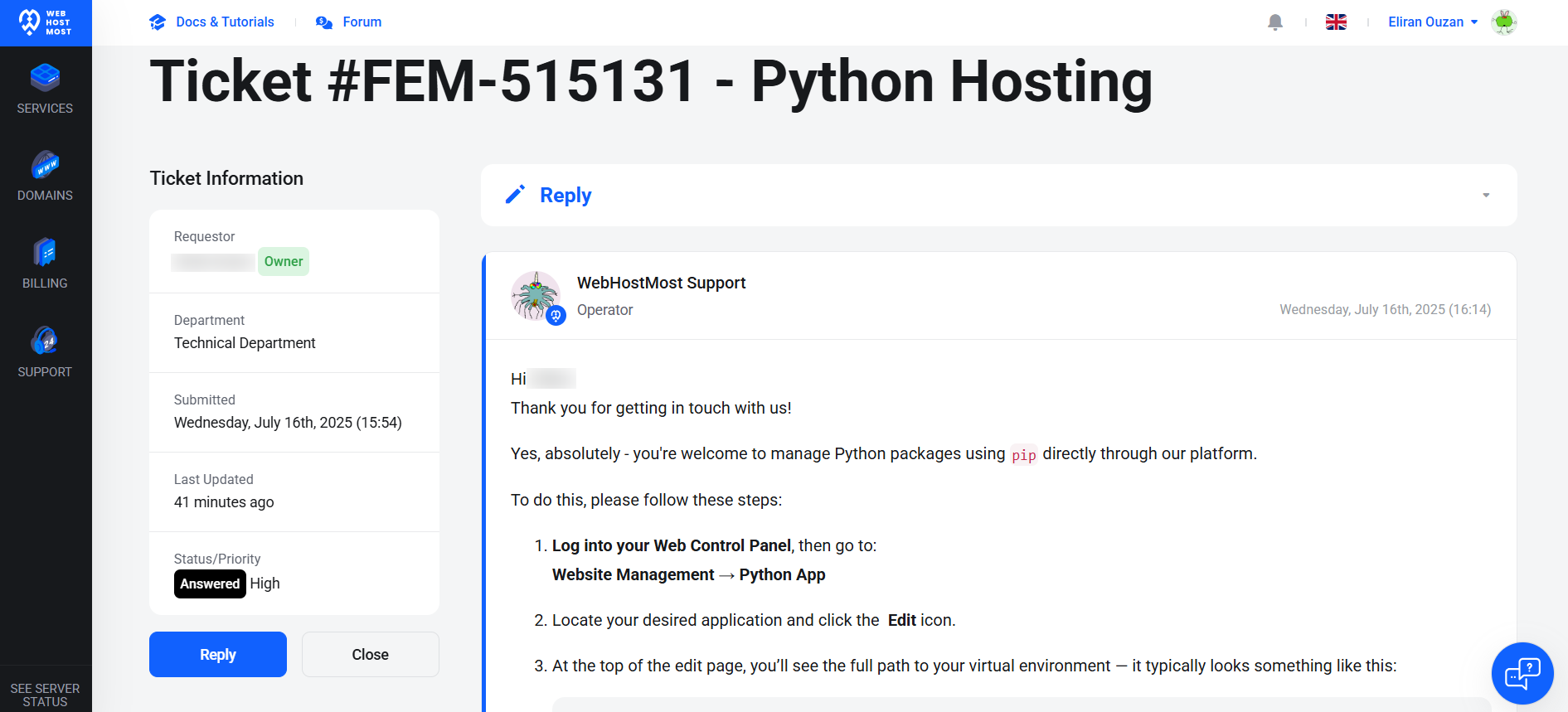Click the 'Website Management → Python App' text
The image size is (1568, 712).
click(689, 574)
